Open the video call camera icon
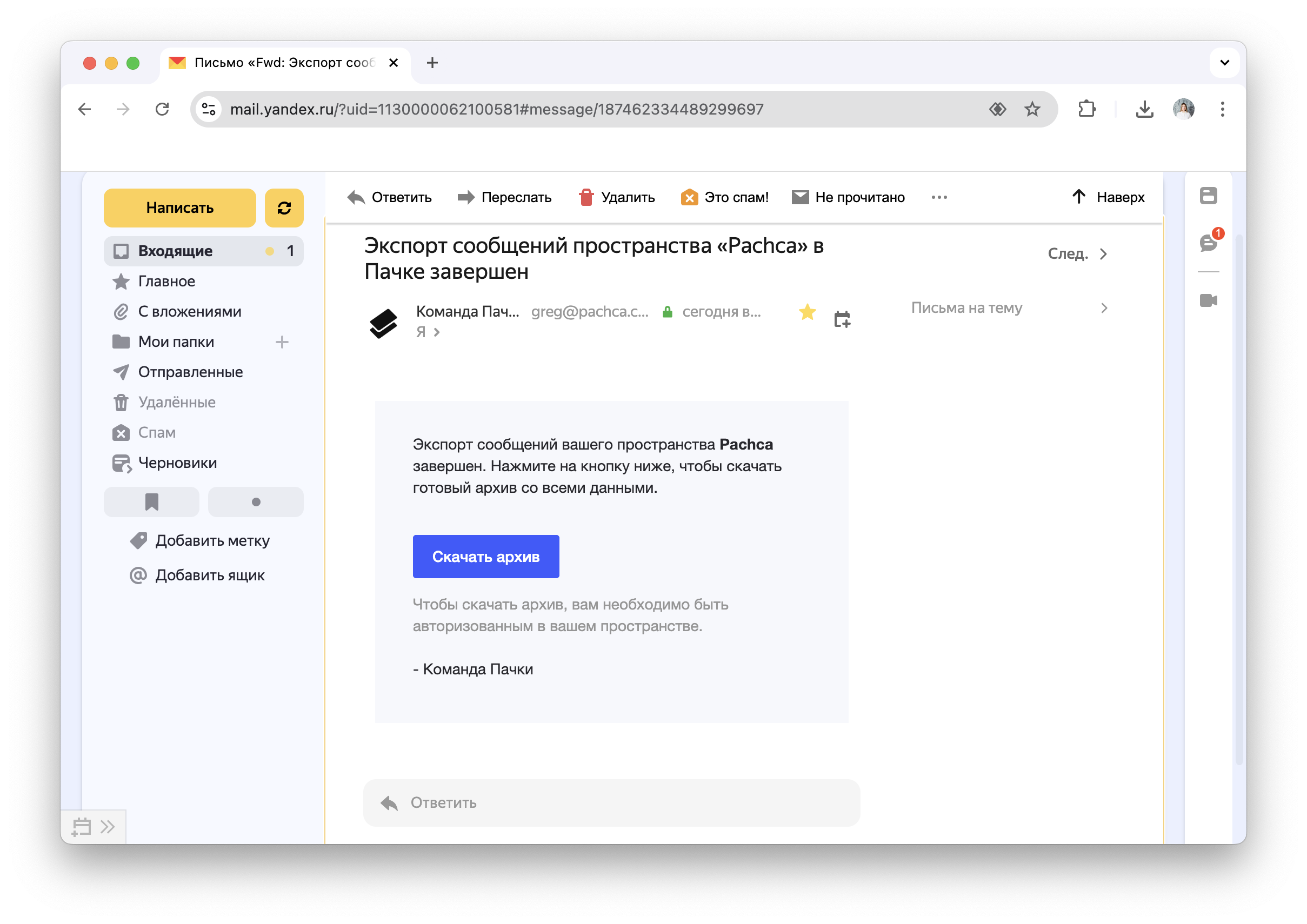The height and width of the screenshot is (924, 1307). [x=1208, y=300]
